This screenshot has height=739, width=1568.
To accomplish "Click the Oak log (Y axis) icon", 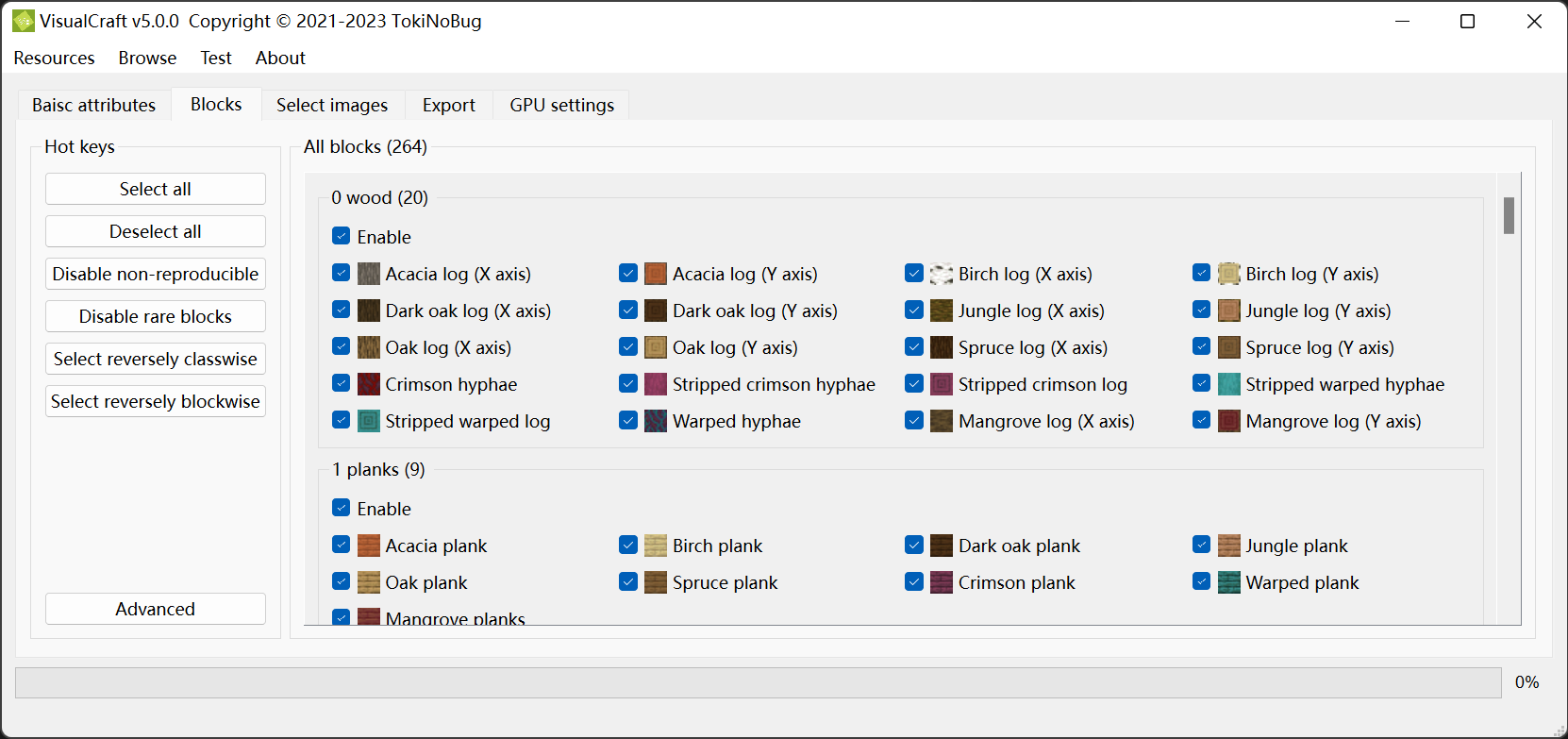I will [x=656, y=347].
